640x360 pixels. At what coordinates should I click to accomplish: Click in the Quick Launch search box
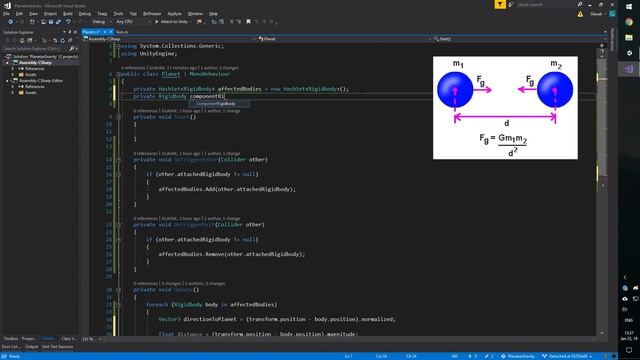tap(546, 4)
